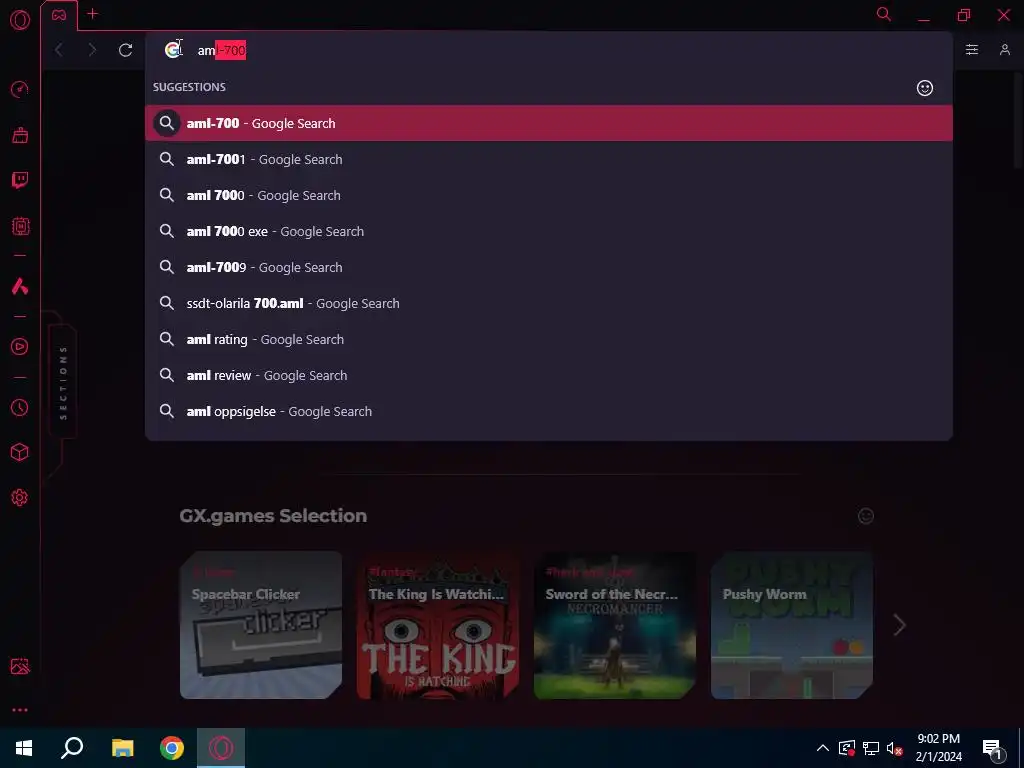Go back to previous page
Screen dimensions: 1024x768
(59, 50)
